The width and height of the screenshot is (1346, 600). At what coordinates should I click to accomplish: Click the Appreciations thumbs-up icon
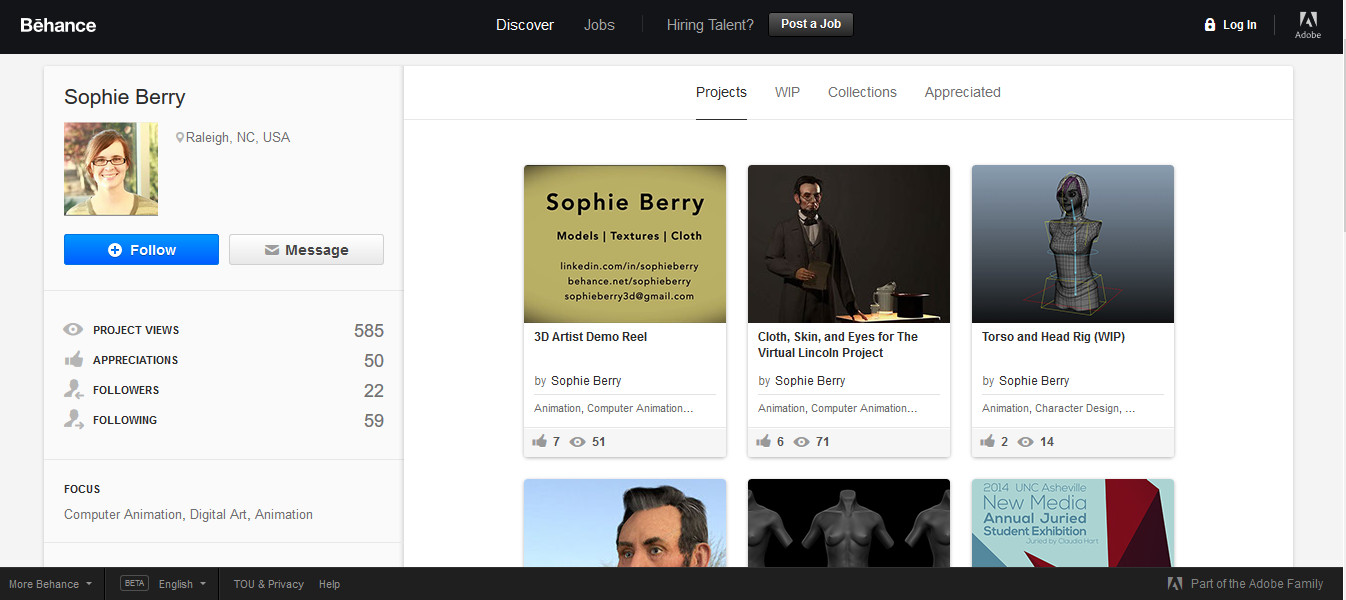click(73, 360)
